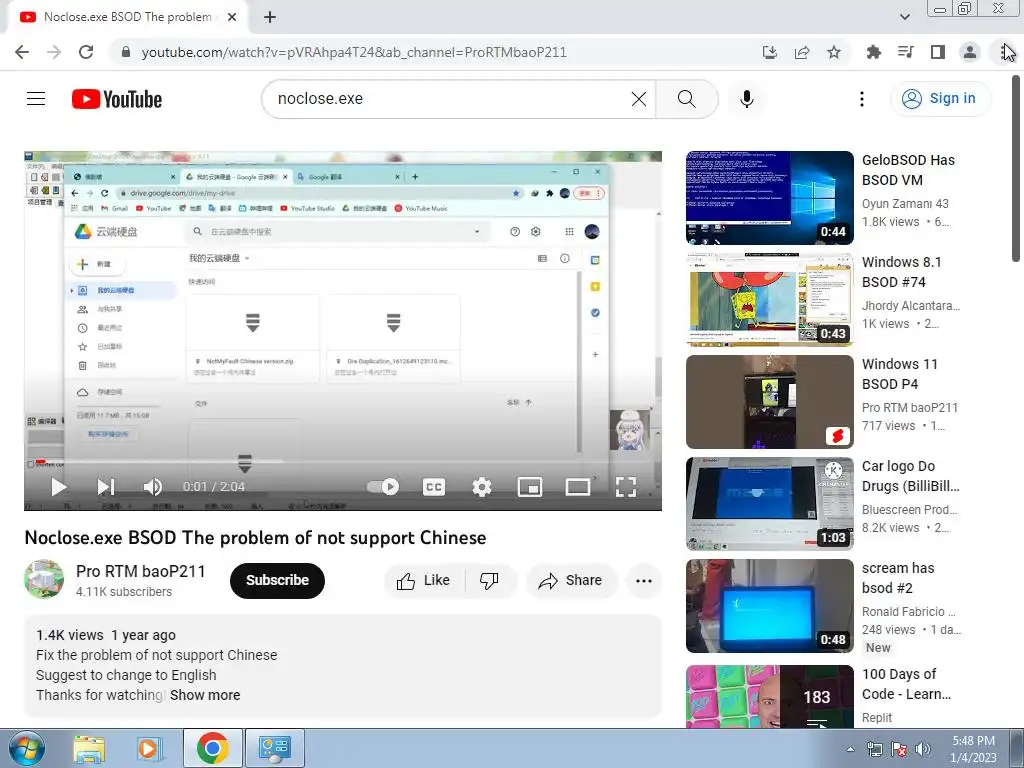Run search with magnifier button
This screenshot has width=1024, height=768.
[x=686, y=99]
